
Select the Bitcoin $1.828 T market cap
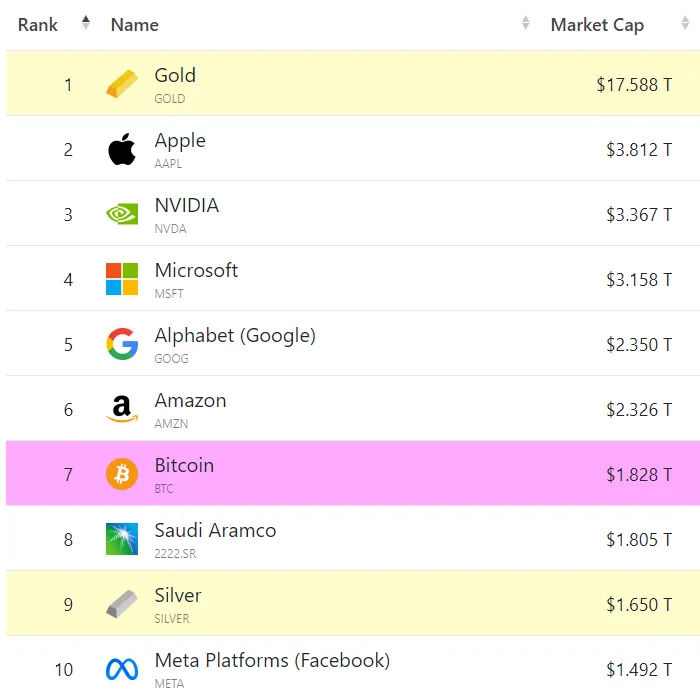pyautogui.click(x=639, y=475)
